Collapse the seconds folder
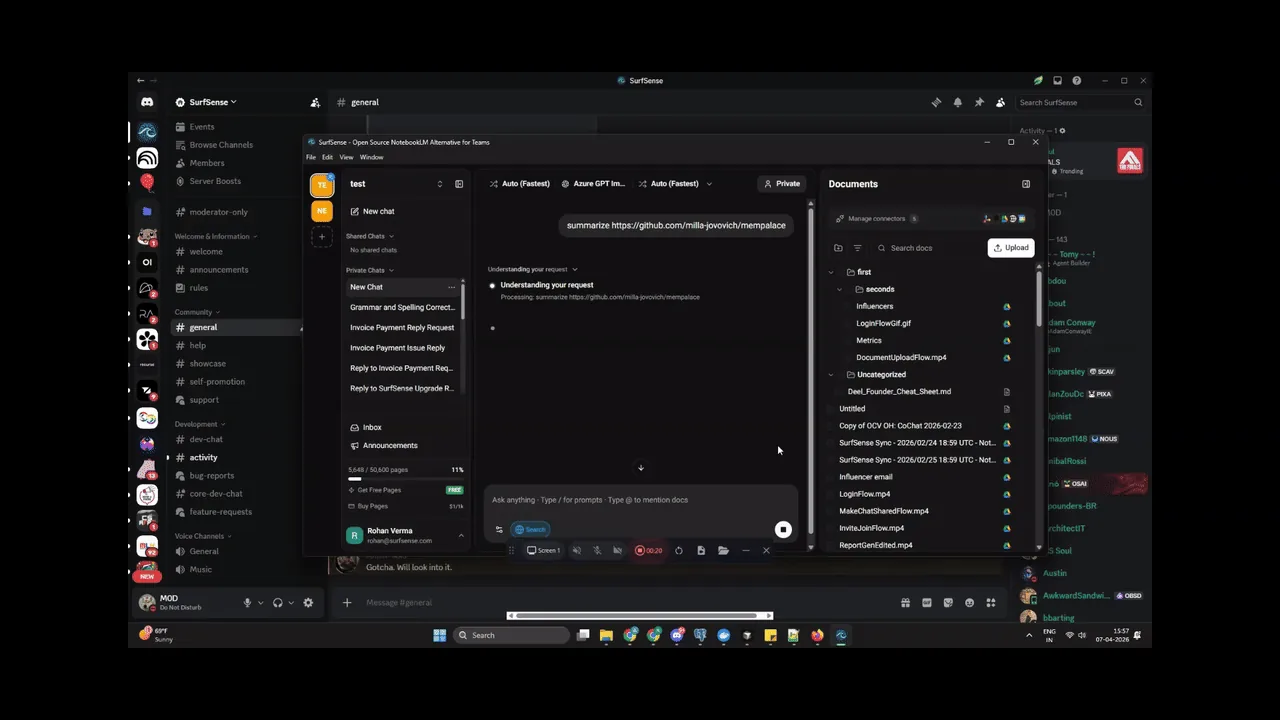1280x720 pixels. [839, 289]
